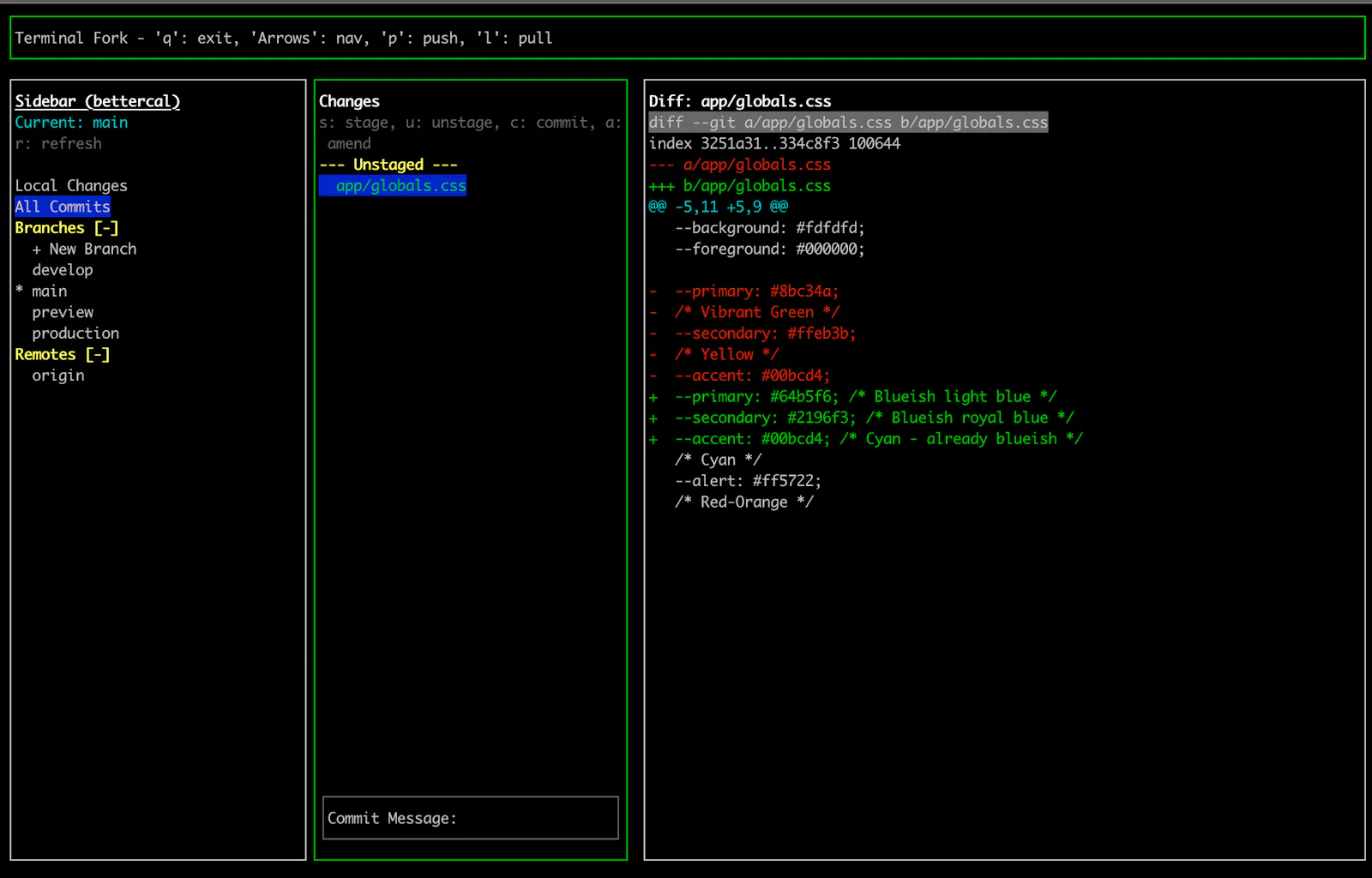Image resolution: width=1372 pixels, height=878 pixels.
Task: Select the production branch
Action: click(x=75, y=334)
